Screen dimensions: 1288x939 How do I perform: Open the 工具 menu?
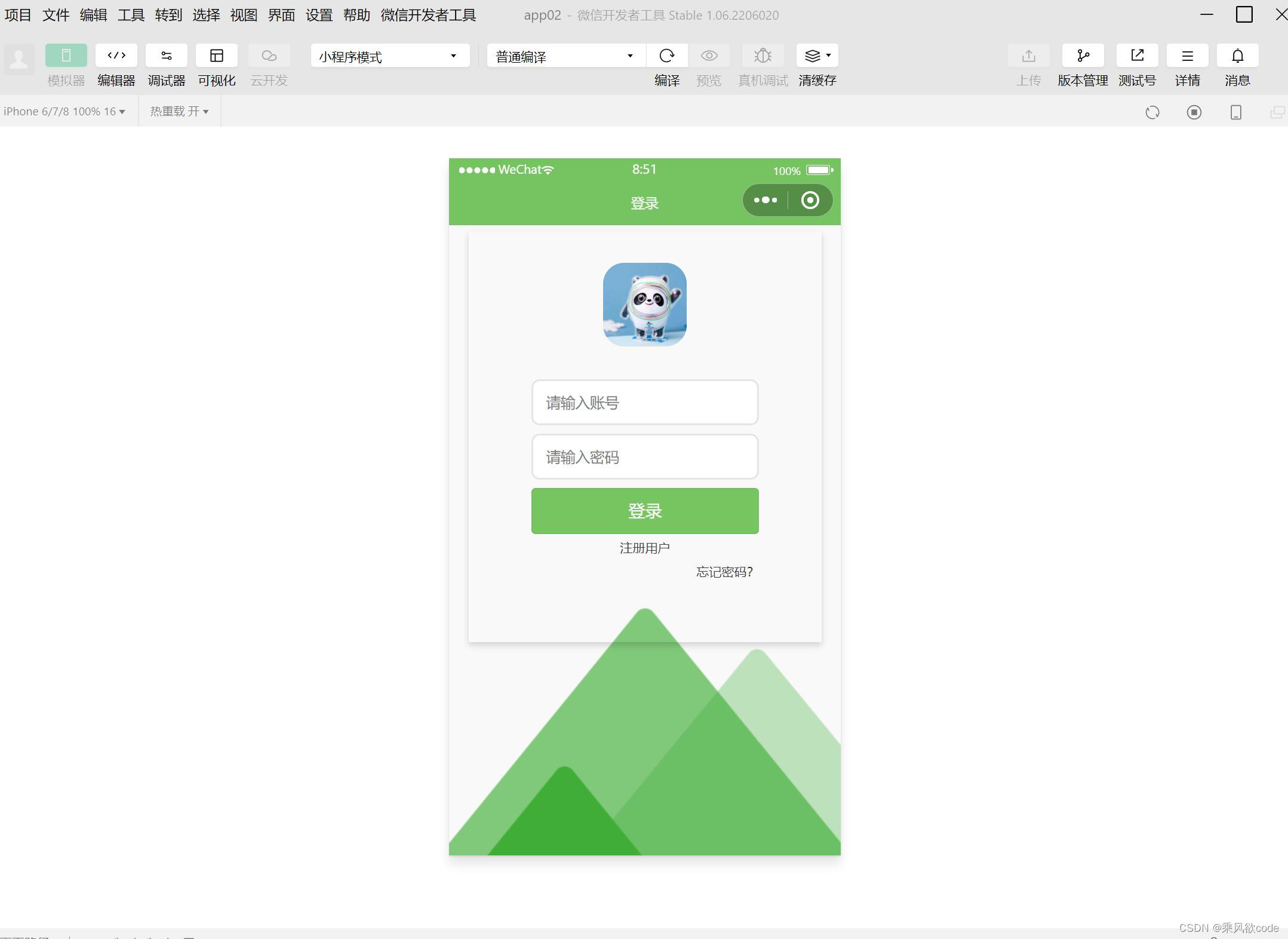131,15
